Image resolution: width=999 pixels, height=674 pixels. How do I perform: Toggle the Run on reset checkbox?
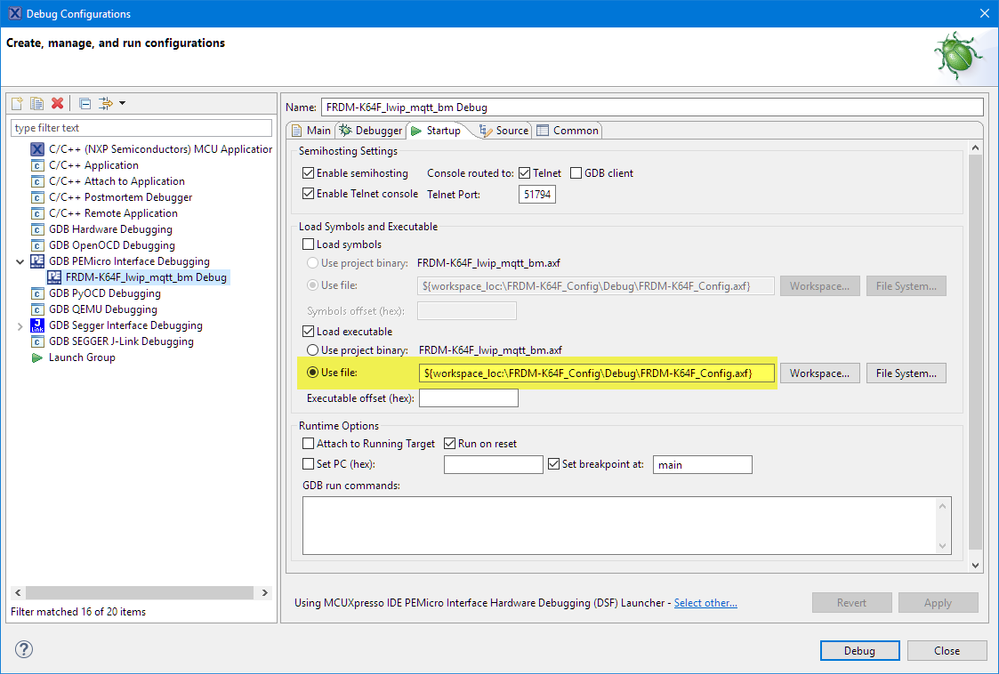click(450, 443)
